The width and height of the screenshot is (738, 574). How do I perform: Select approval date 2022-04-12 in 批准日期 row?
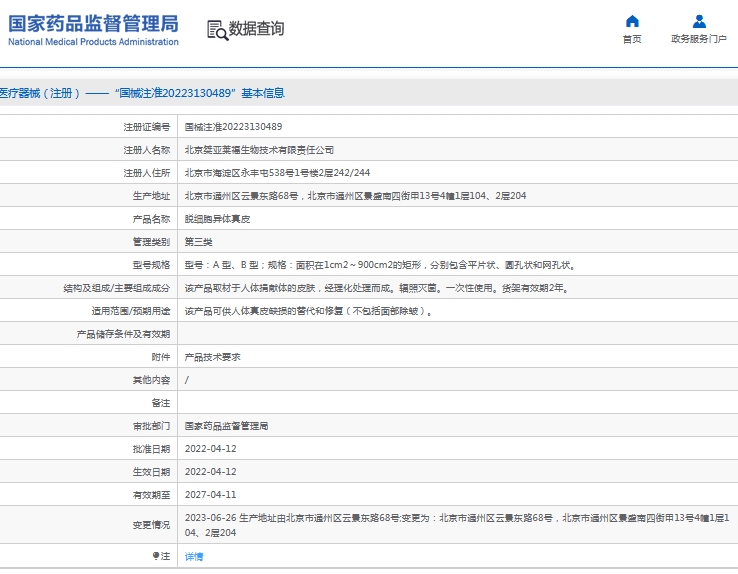coord(210,449)
